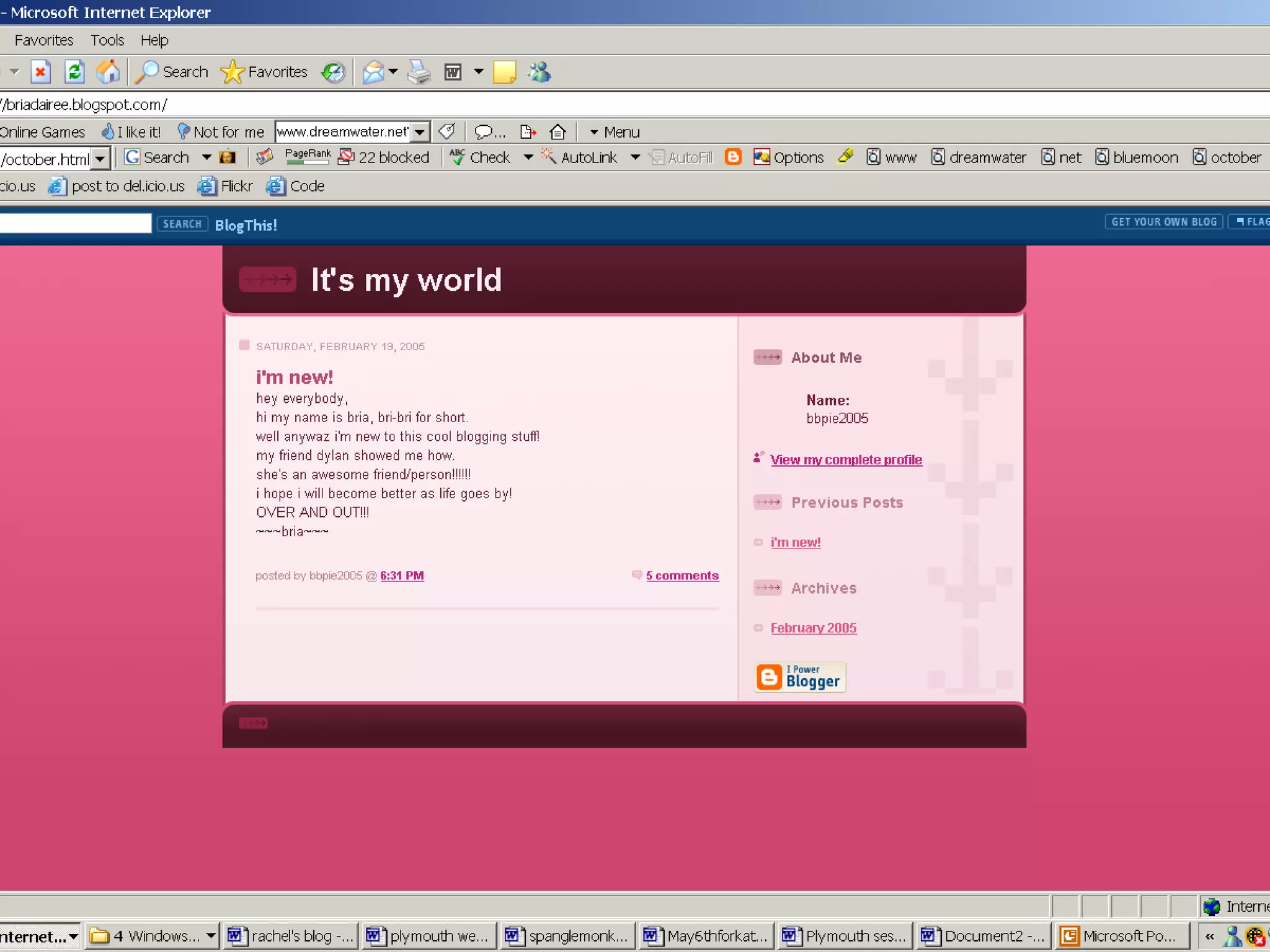
Task: Toggle the Not for me thumbs-down
Action: (x=221, y=132)
